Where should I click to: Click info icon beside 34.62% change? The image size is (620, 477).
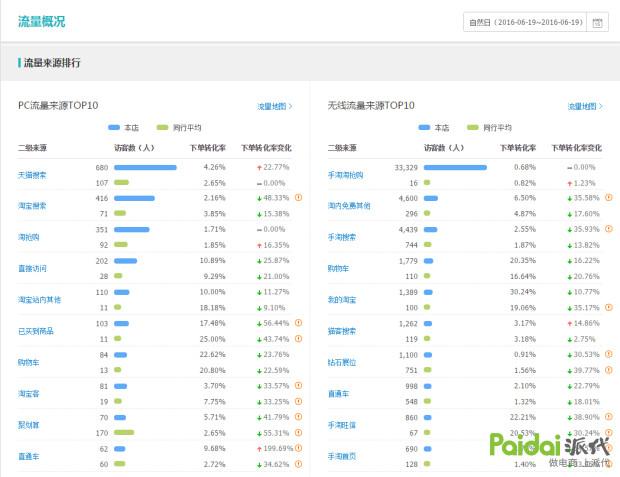click(299, 464)
